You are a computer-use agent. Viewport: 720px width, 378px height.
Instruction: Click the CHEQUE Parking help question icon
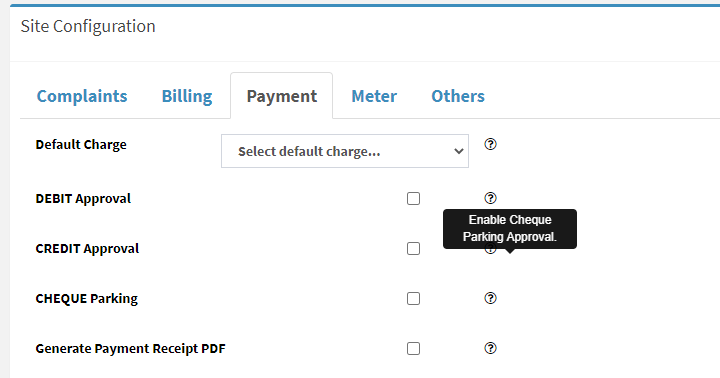[490, 298]
